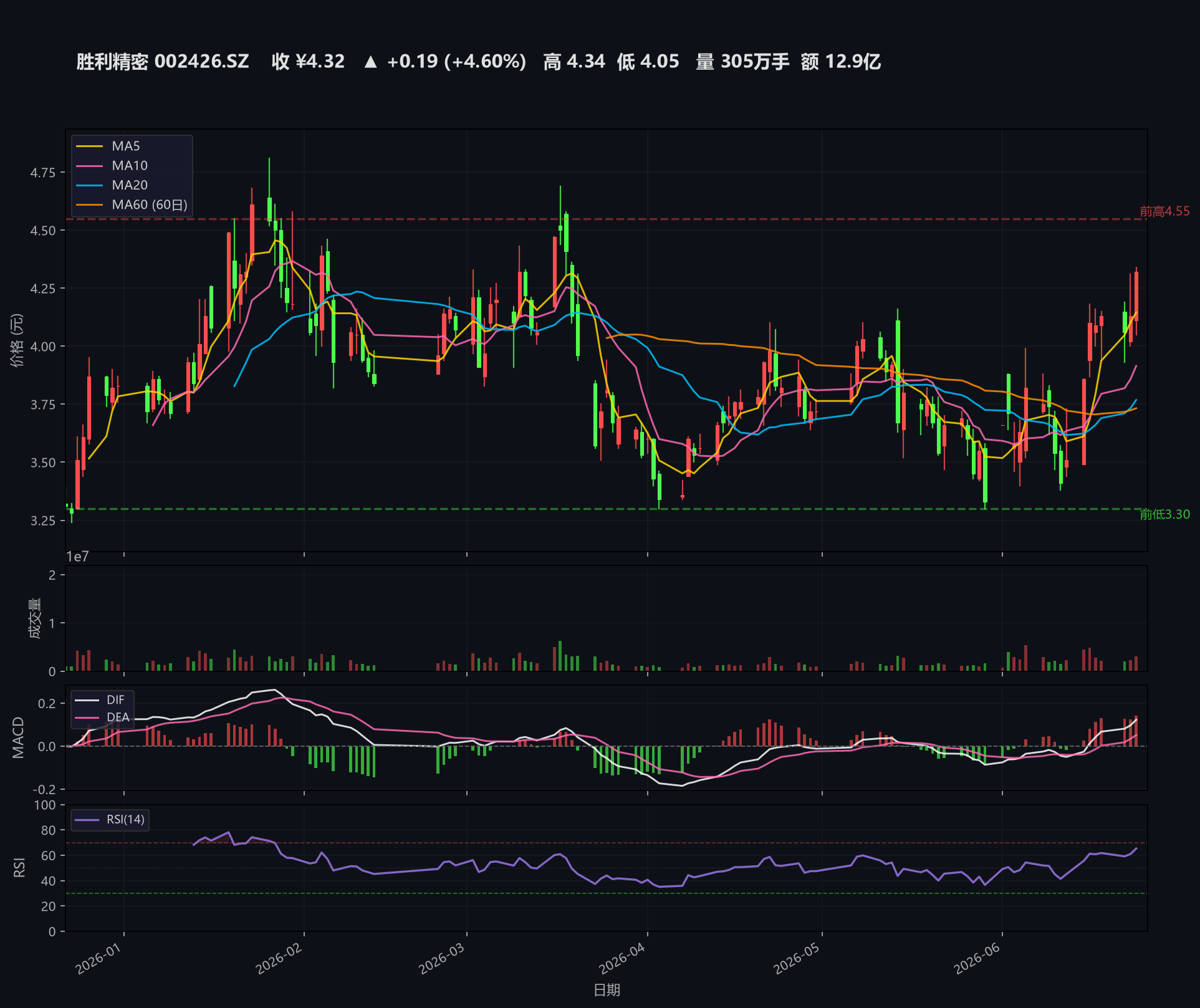Click the 4.25 price tick label

pos(43,289)
